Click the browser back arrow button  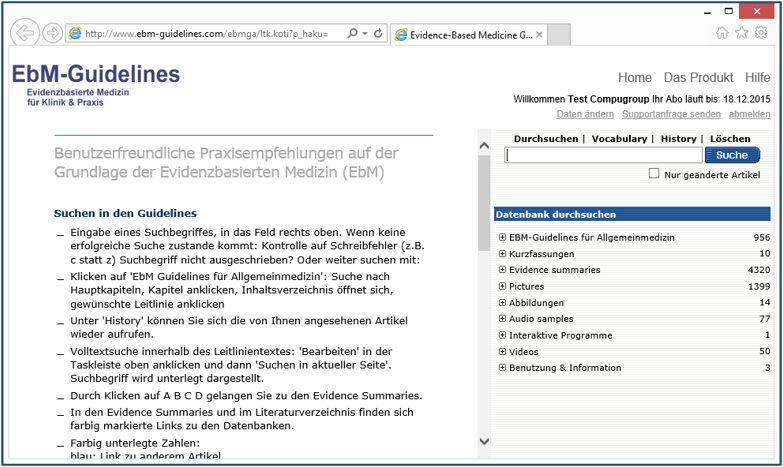click(x=25, y=33)
